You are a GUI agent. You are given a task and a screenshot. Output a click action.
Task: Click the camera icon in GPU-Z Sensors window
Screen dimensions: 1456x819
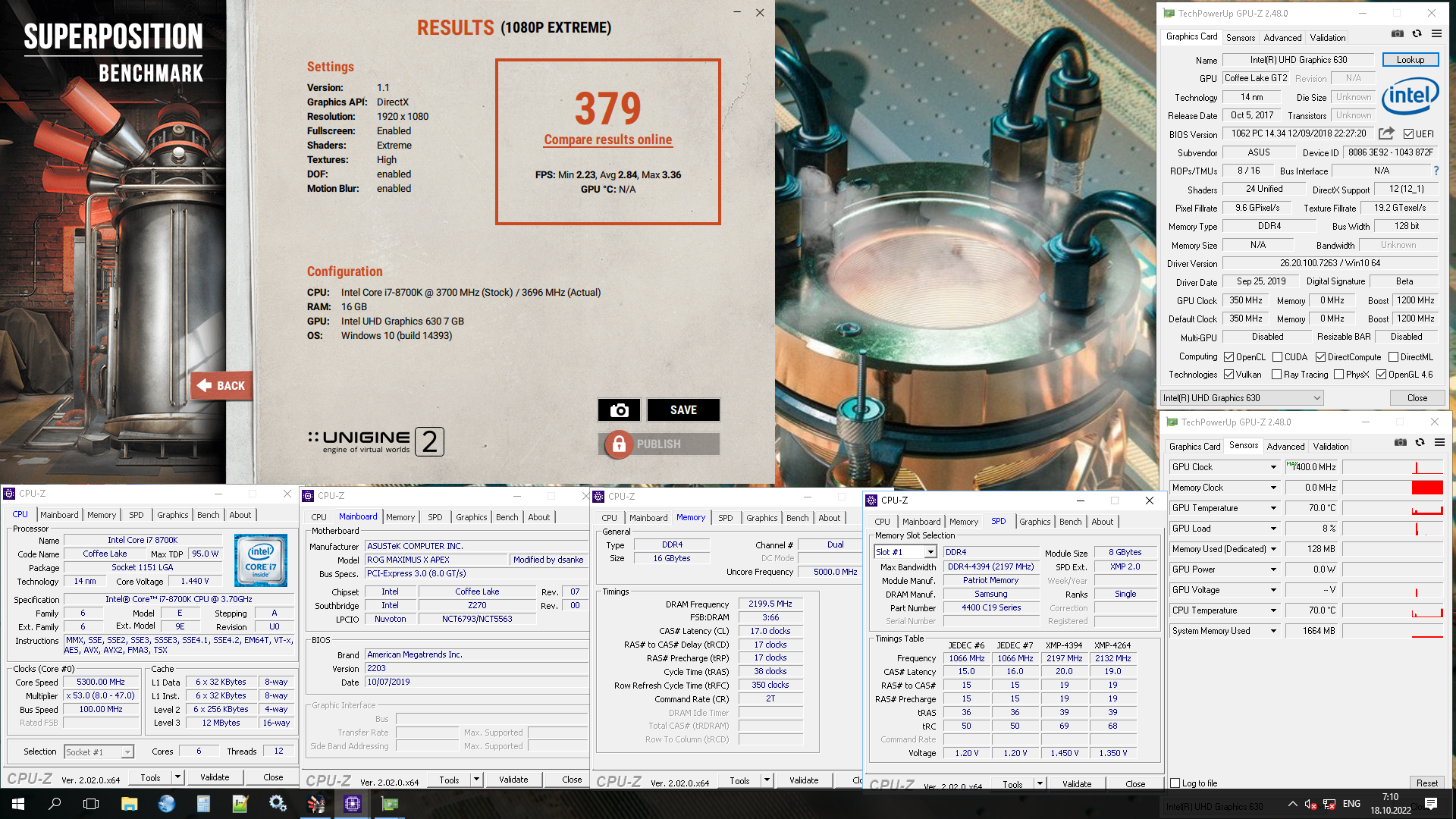[x=1401, y=443]
